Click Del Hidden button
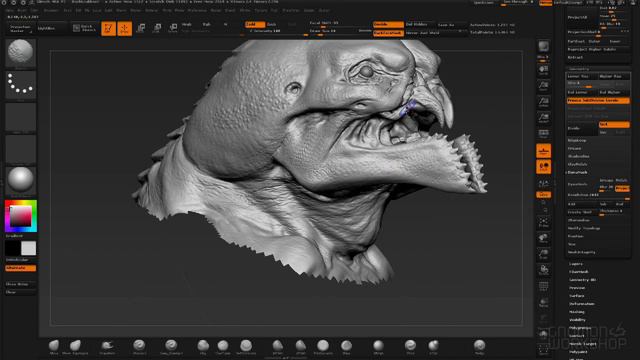640x360 pixels. (x=419, y=24)
